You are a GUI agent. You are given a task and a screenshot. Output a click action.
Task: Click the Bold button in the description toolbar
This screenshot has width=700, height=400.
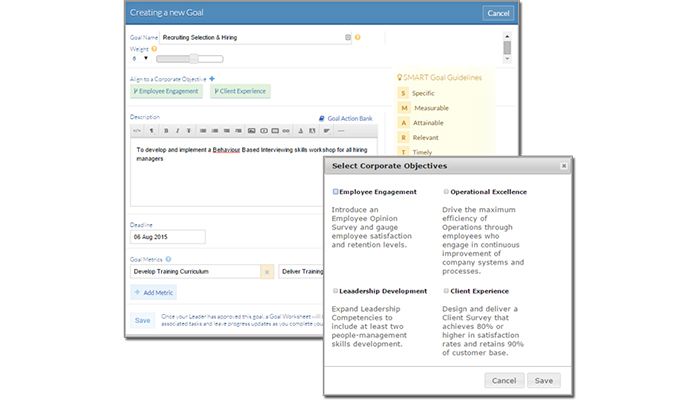(x=165, y=130)
